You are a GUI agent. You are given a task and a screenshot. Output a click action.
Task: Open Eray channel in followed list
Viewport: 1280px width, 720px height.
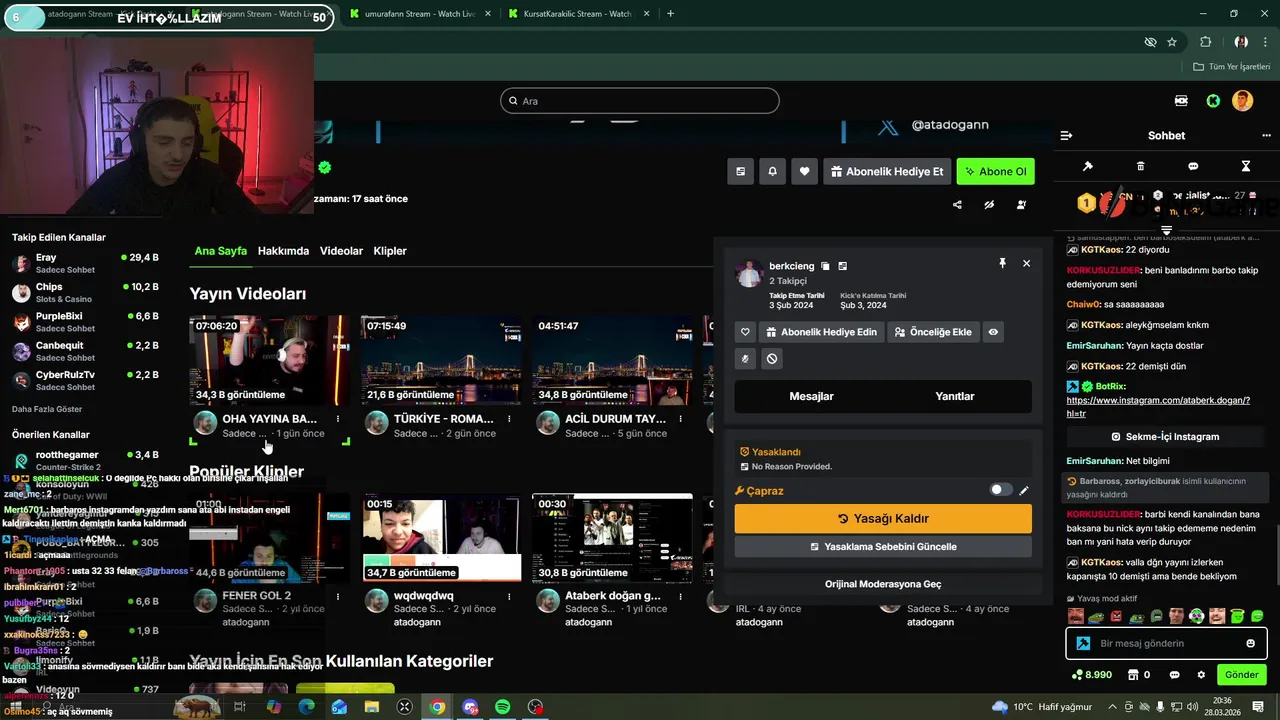[x=85, y=263]
